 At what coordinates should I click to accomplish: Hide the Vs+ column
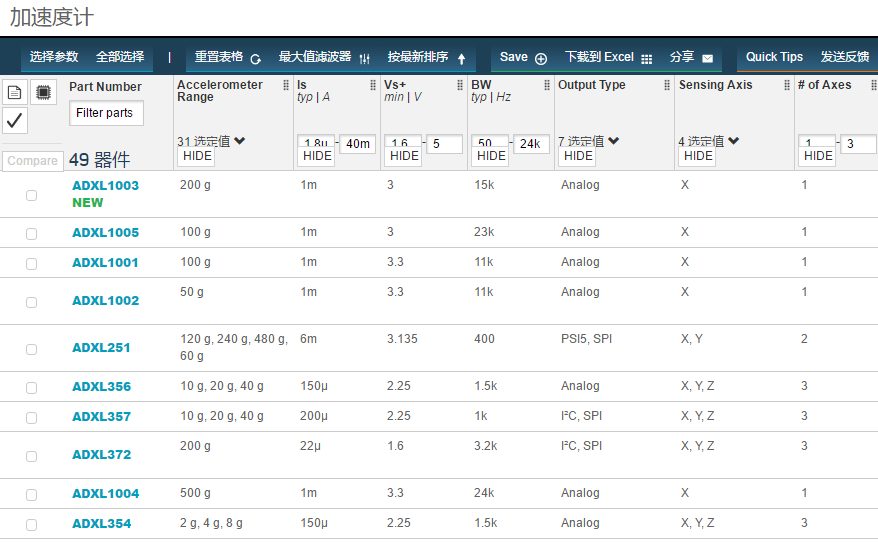tap(404, 156)
